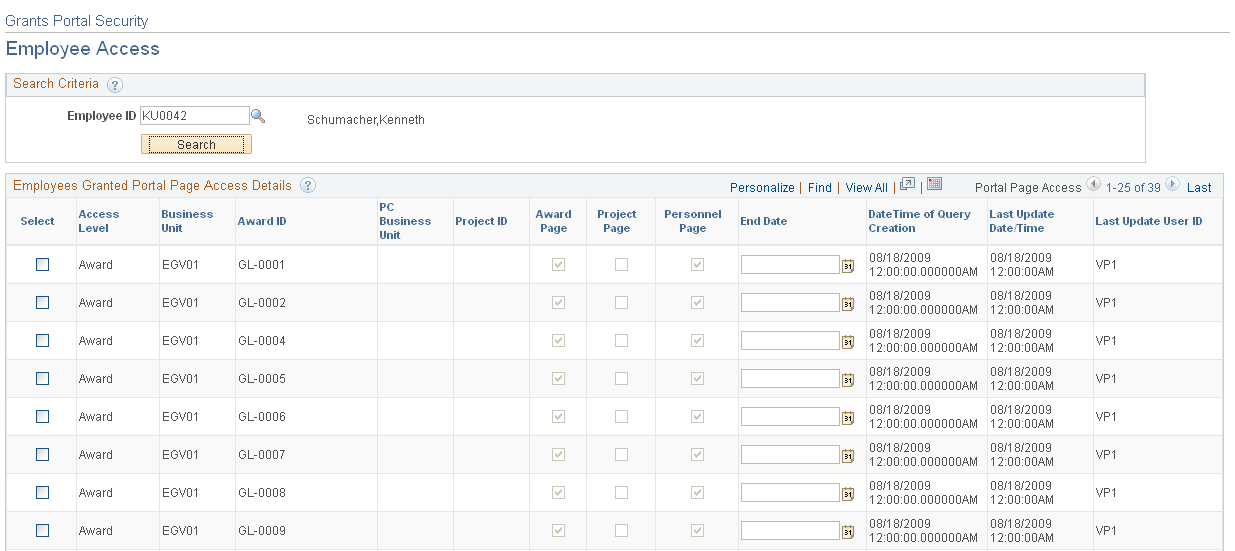Open End Date calendar for GL-0002
1235x551 pixels.
coord(848,304)
